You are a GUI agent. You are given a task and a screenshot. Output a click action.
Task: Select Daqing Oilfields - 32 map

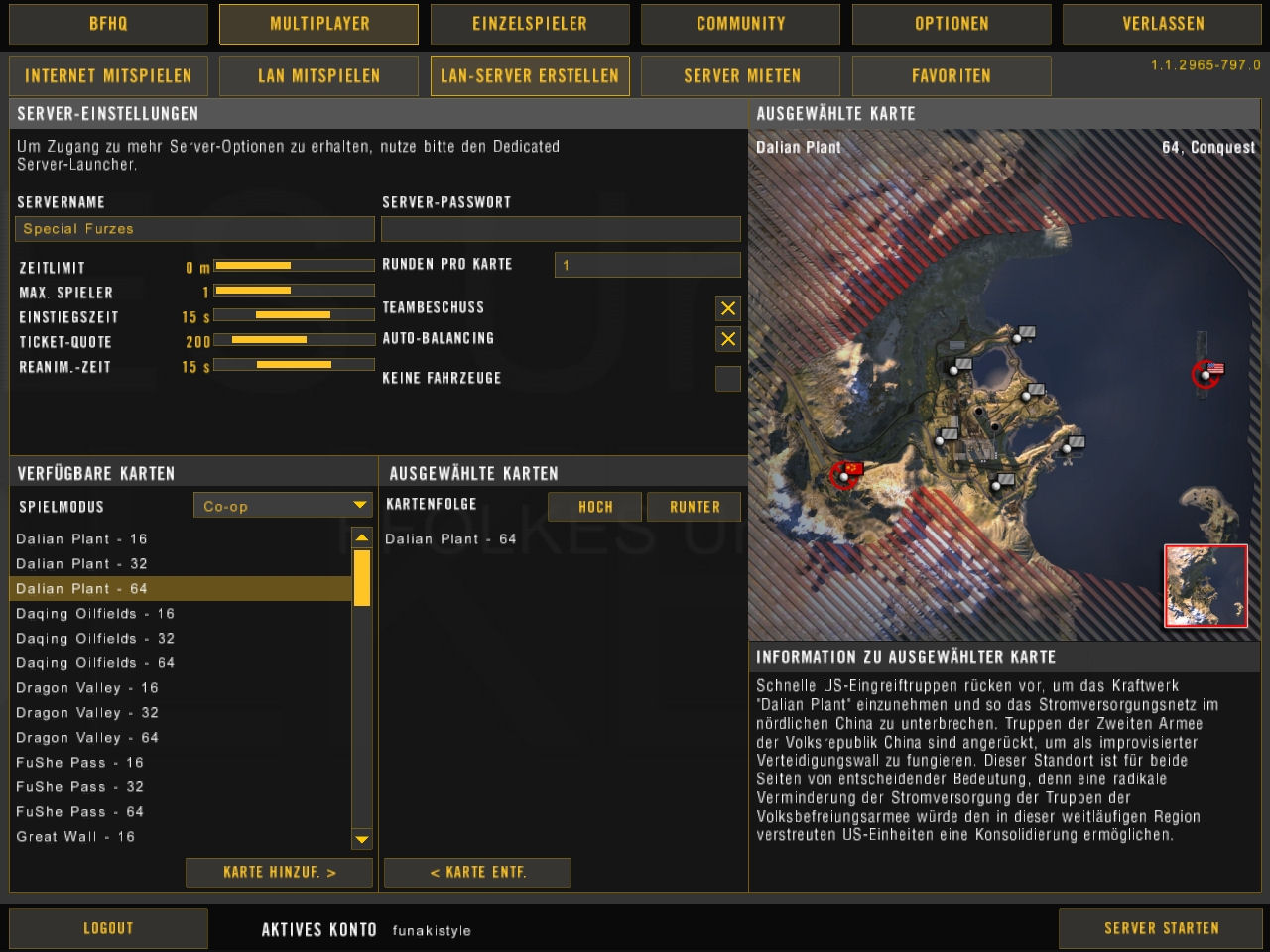coord(181,639)
